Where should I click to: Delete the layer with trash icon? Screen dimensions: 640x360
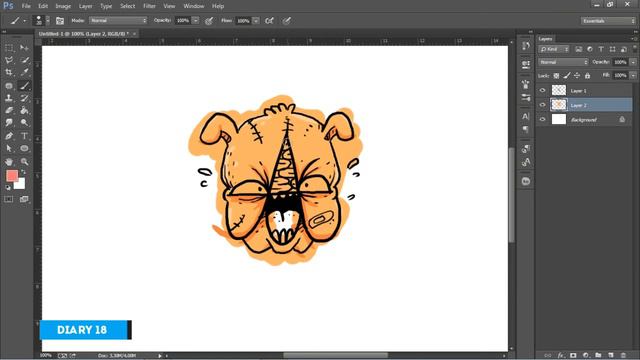[623, 355]
